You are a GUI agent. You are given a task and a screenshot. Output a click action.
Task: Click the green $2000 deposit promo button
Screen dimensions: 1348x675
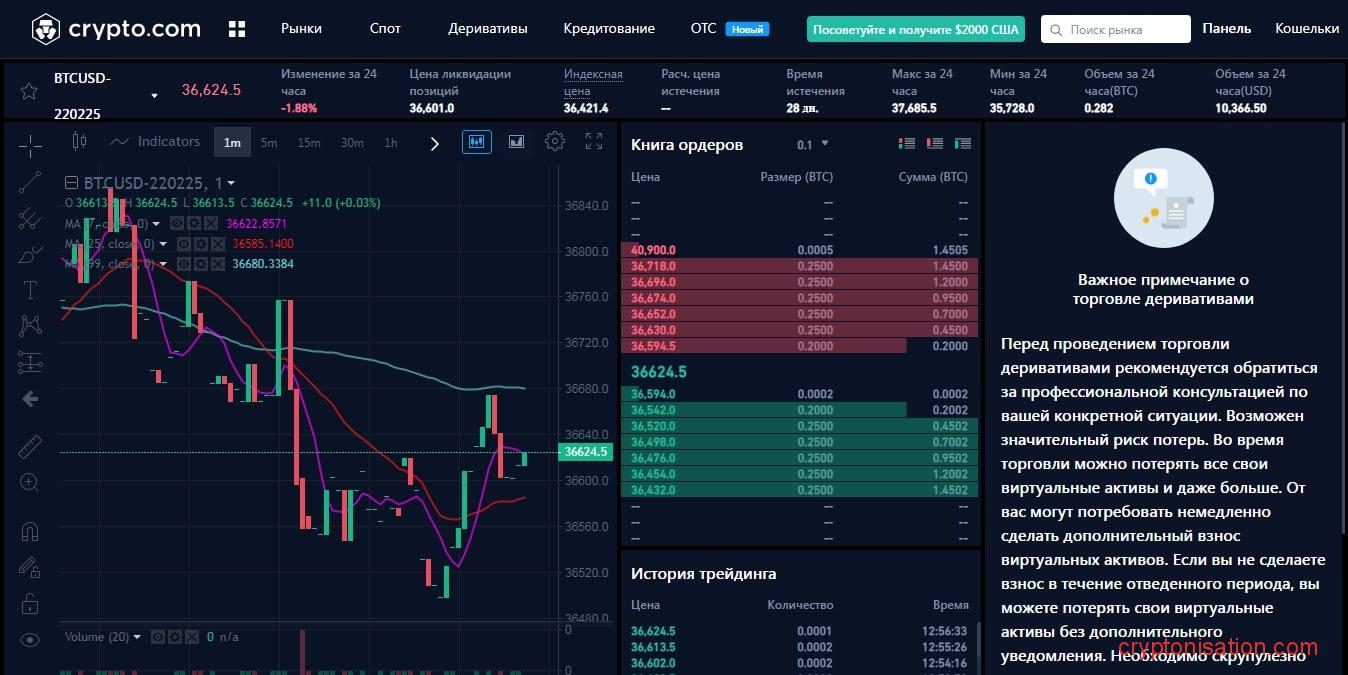(x=915, y=29)
